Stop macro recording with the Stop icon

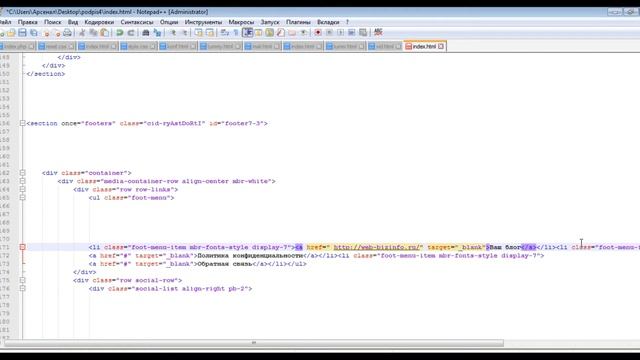point(329,33)
